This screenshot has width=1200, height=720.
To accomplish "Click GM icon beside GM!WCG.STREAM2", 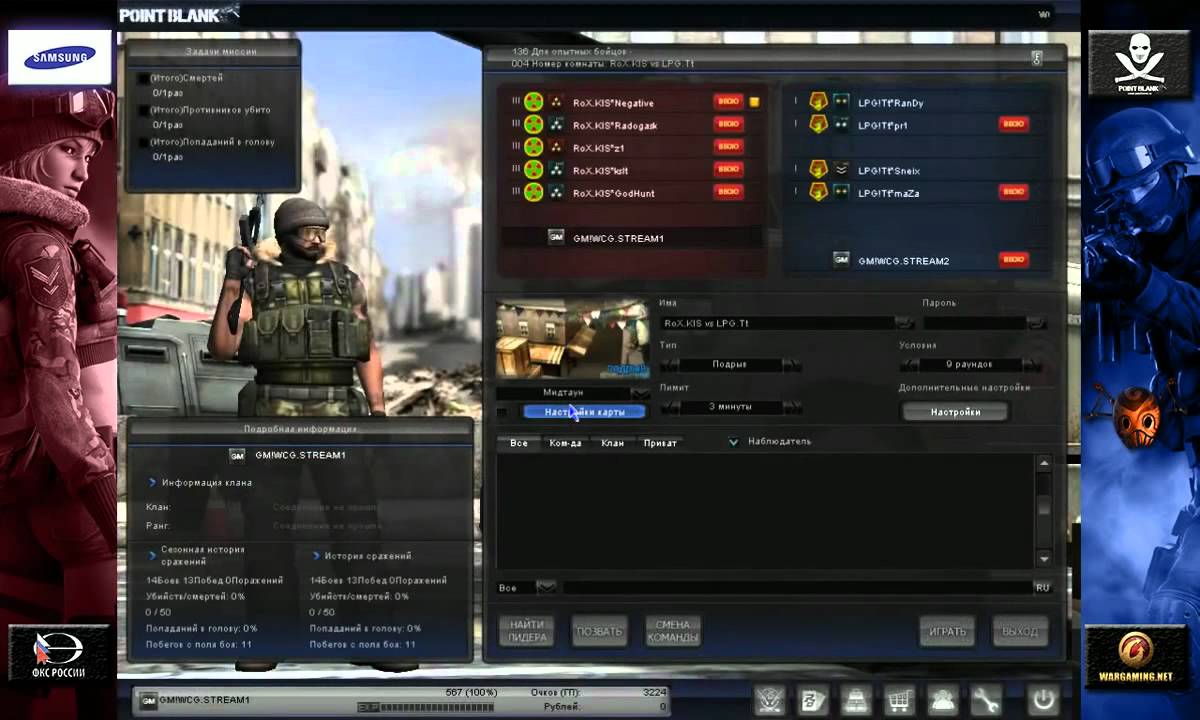I will click(841, 260).
